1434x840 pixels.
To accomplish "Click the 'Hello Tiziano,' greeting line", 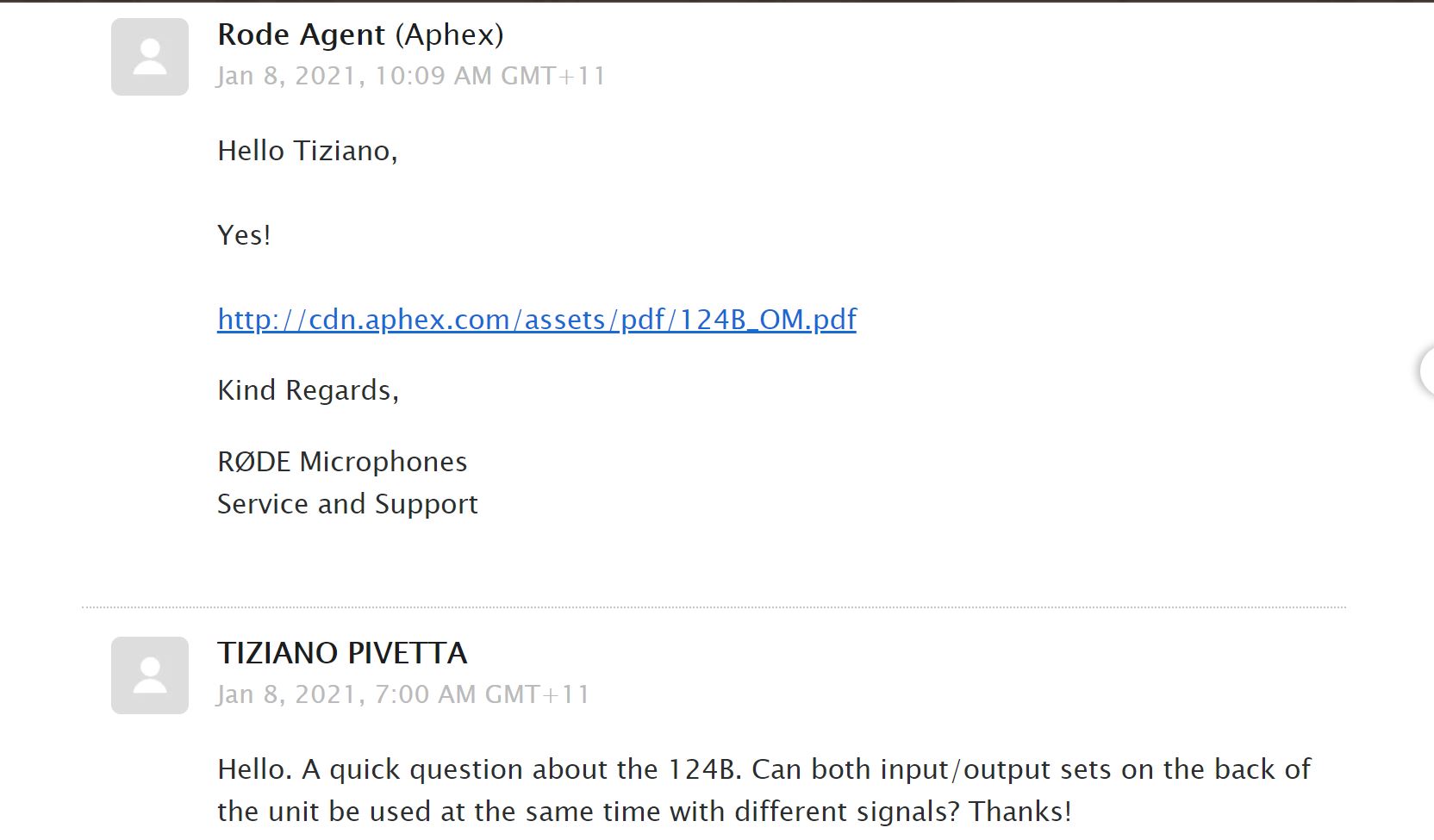I will pyautogui.click(x=308, y=151).
